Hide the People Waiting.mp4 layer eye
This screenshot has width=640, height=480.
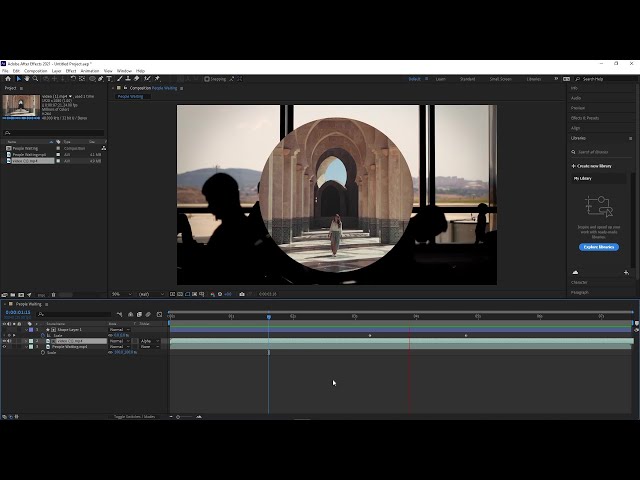tap(4, 346)
